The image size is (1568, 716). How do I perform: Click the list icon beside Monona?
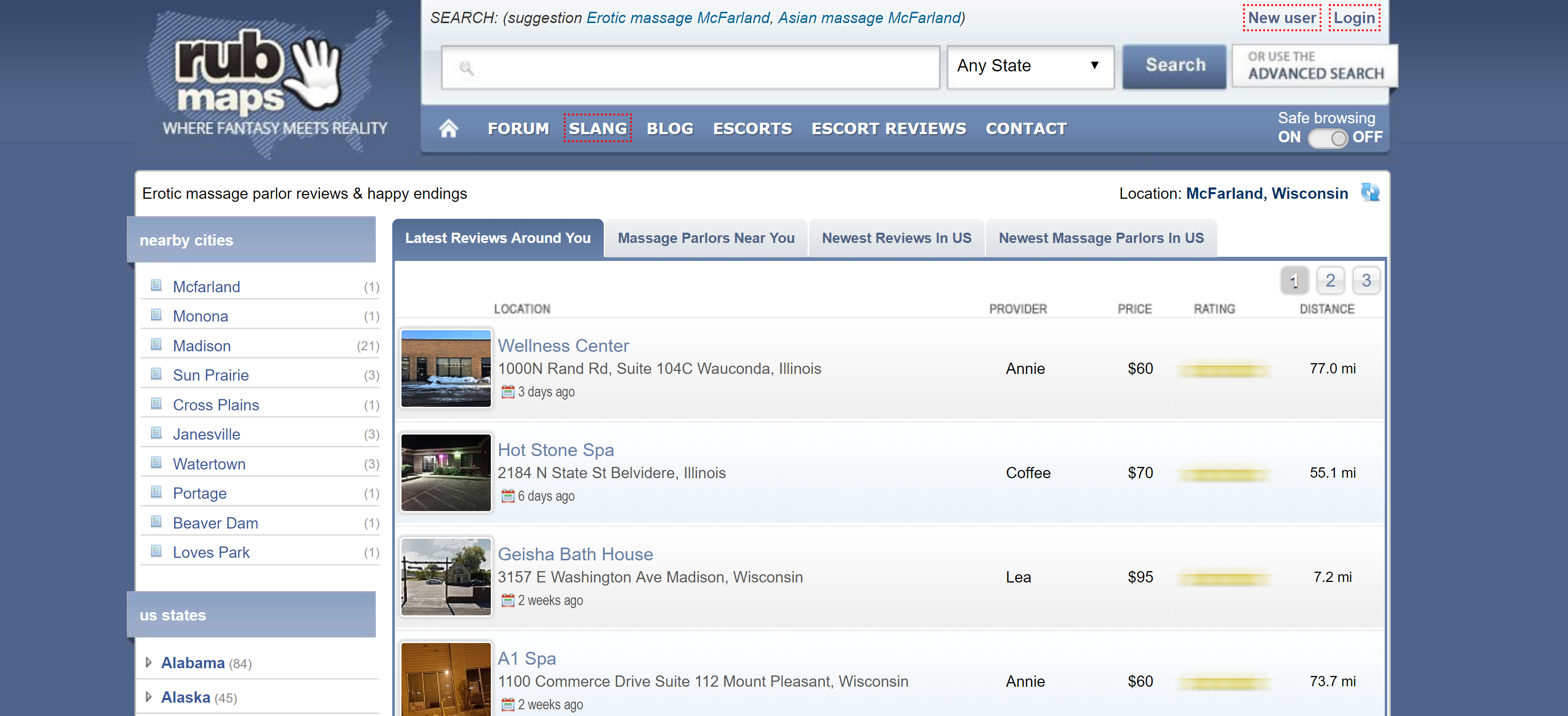tap(157, 315)
